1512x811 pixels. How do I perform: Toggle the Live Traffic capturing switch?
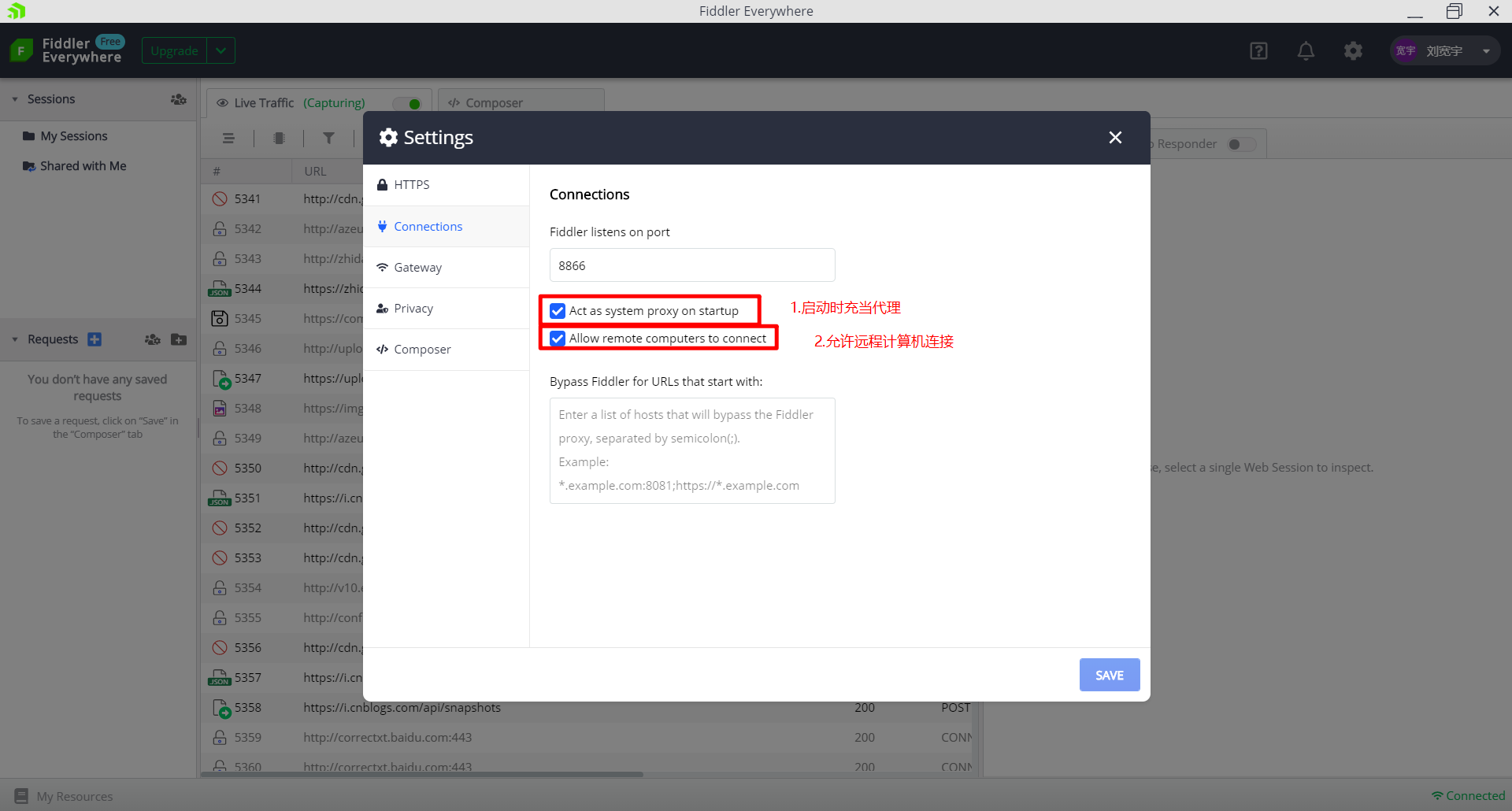coord(407,103)
